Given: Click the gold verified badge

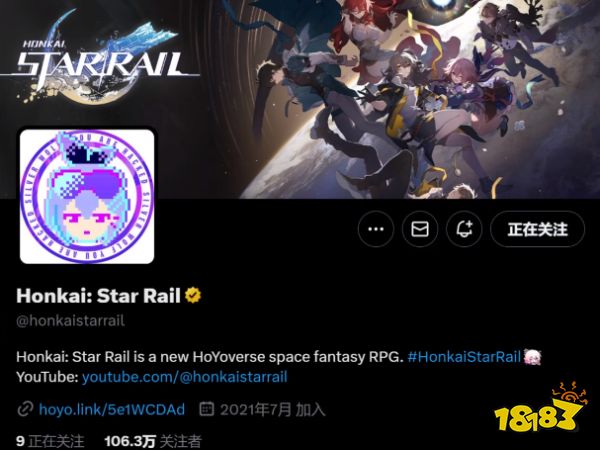Looking at the screenshot, I should [x=193, y=295].
